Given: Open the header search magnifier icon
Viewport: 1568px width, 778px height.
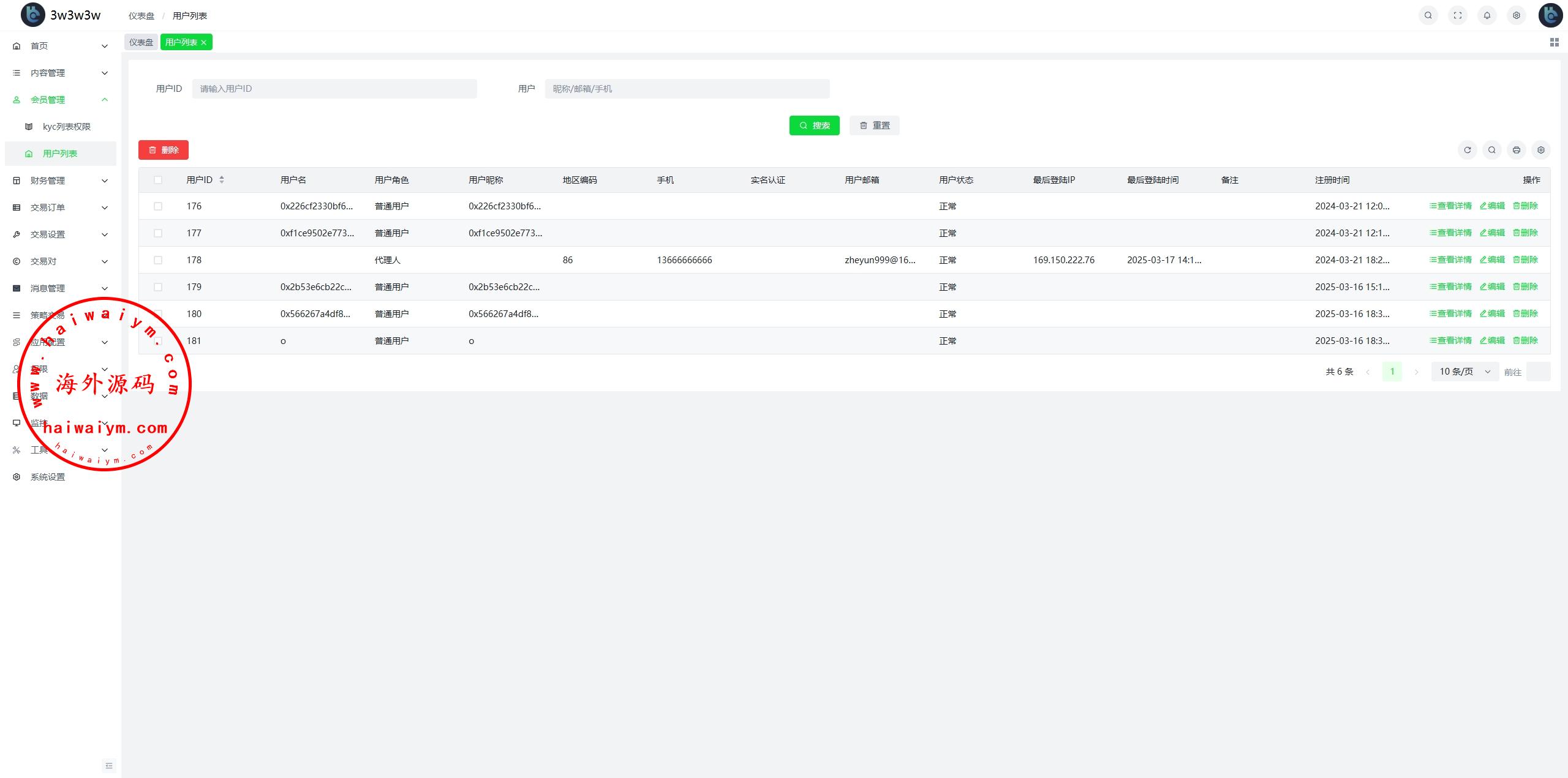Looking at the screenshot, I should (x=1428, y=15).
